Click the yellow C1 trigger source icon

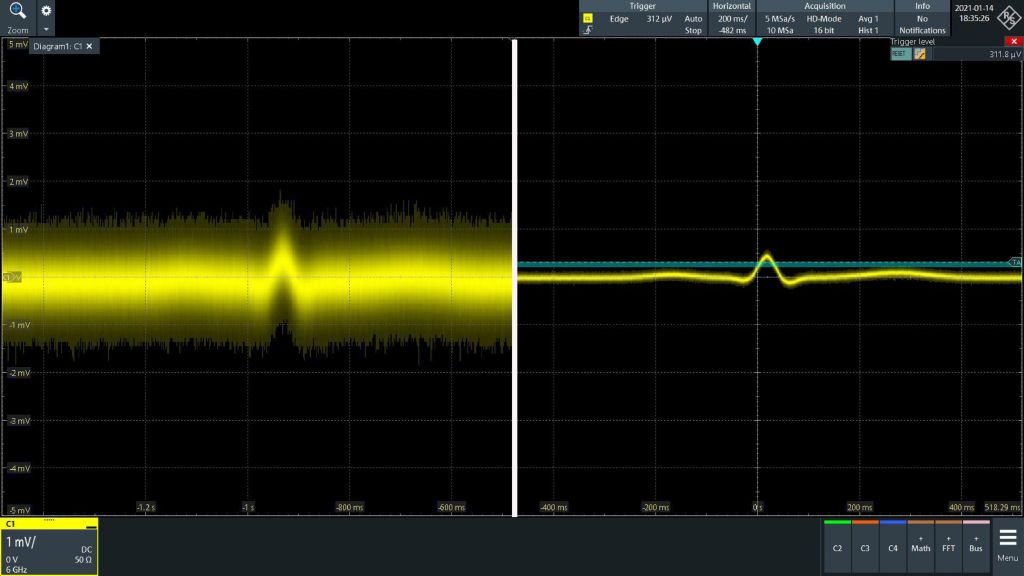[x=587, y=19]
